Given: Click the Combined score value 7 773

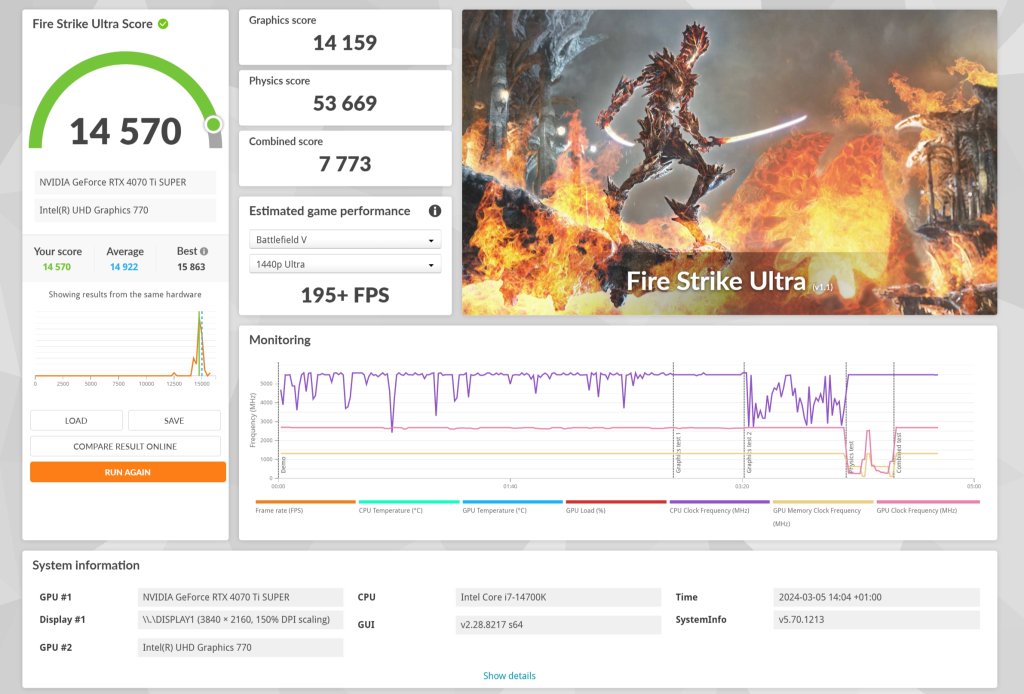Looking at the screenshot, I should click(x=345, y=164).
